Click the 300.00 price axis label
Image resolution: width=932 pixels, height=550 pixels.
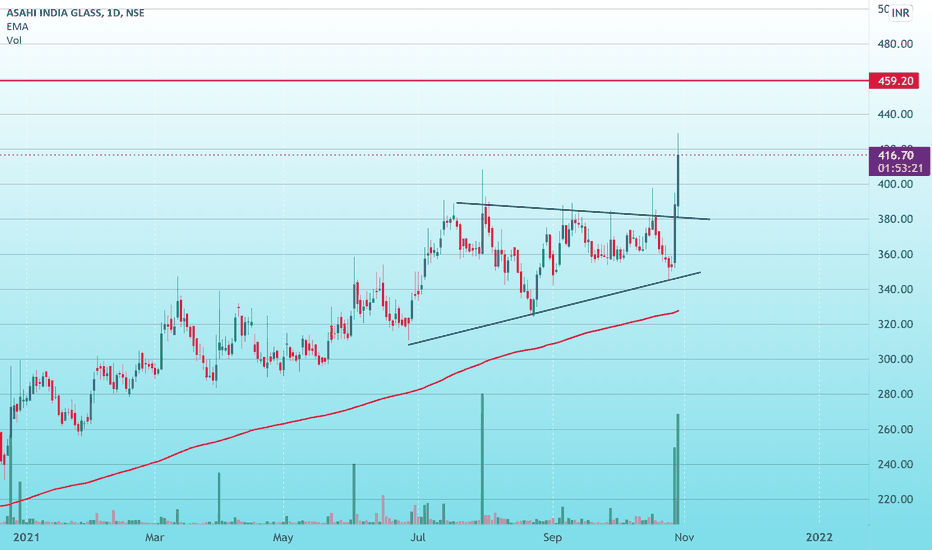(895, 359)
